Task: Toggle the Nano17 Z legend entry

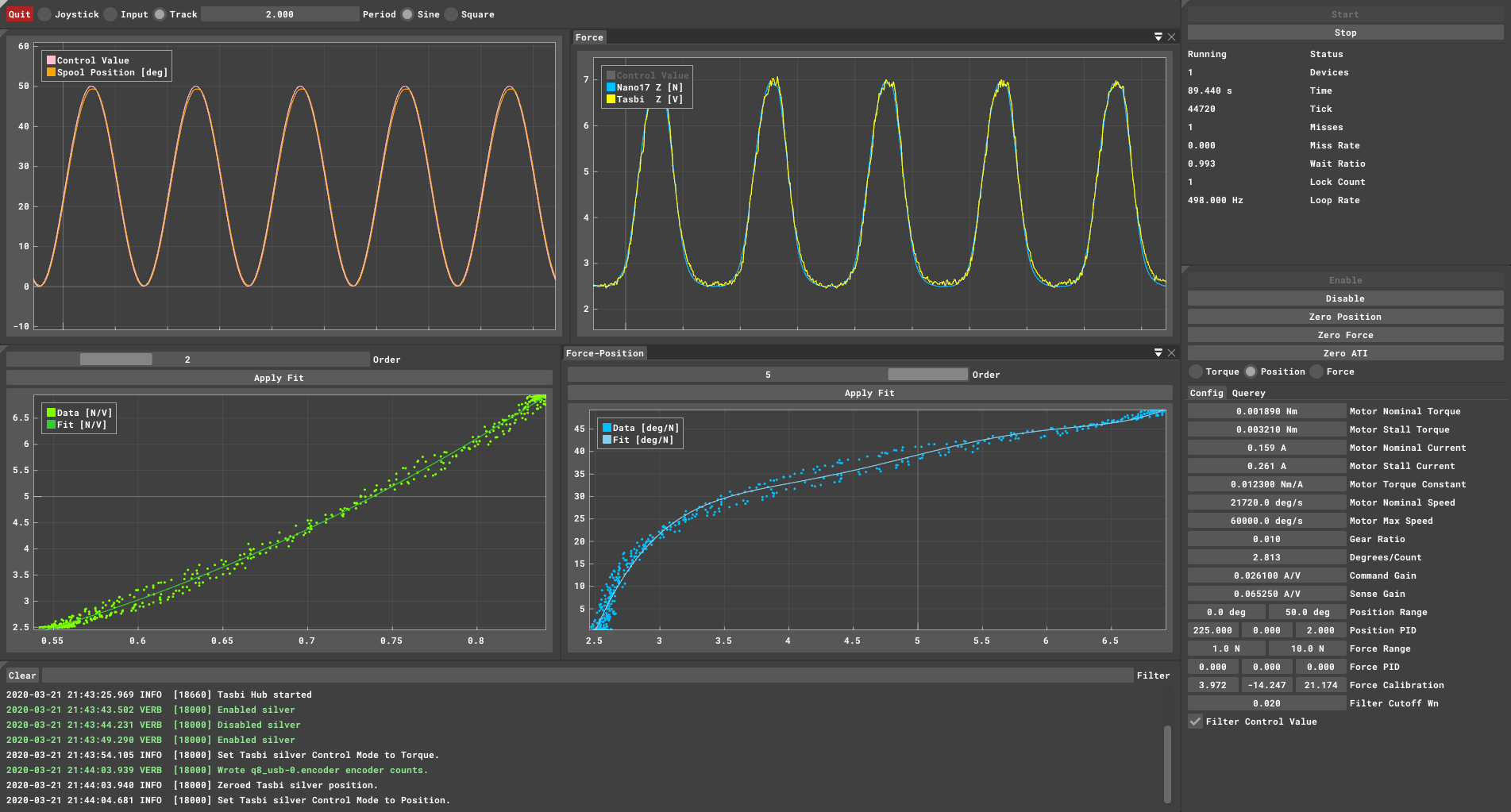Action: (x=644, y=87)
